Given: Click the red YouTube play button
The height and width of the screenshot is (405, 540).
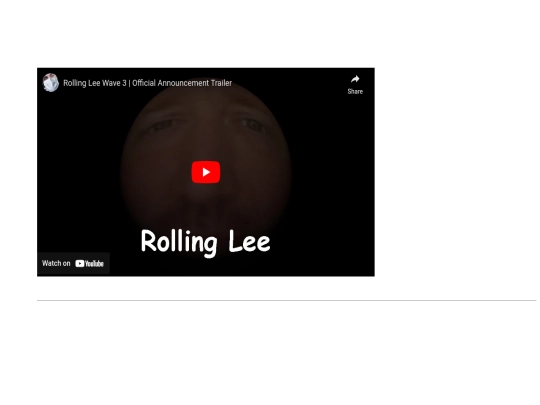Looking at the screenshot, I should 206,172.
